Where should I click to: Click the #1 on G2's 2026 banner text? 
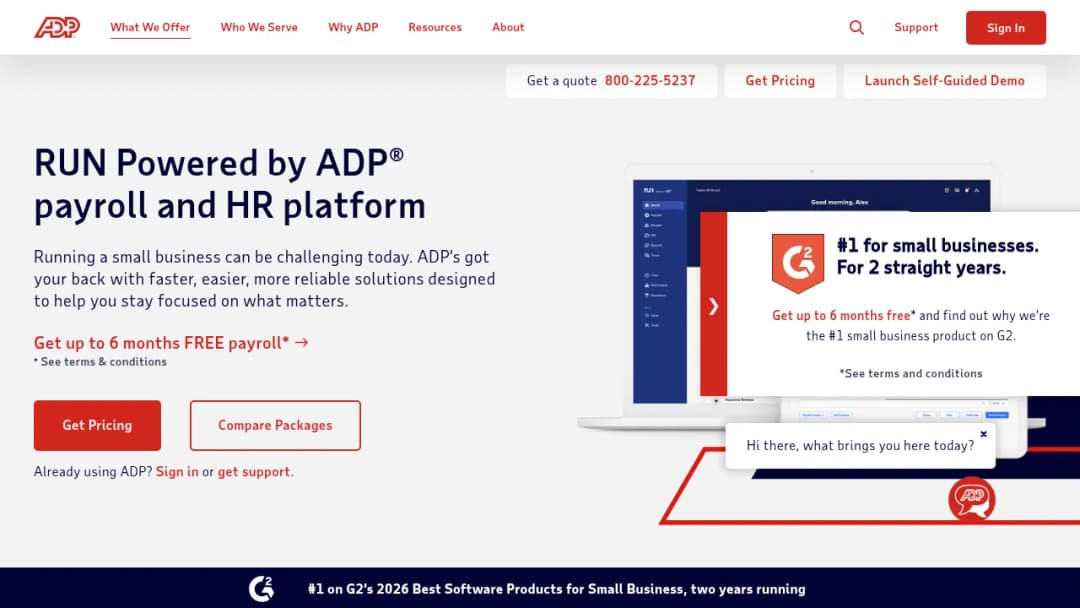[x=557, y=589]
